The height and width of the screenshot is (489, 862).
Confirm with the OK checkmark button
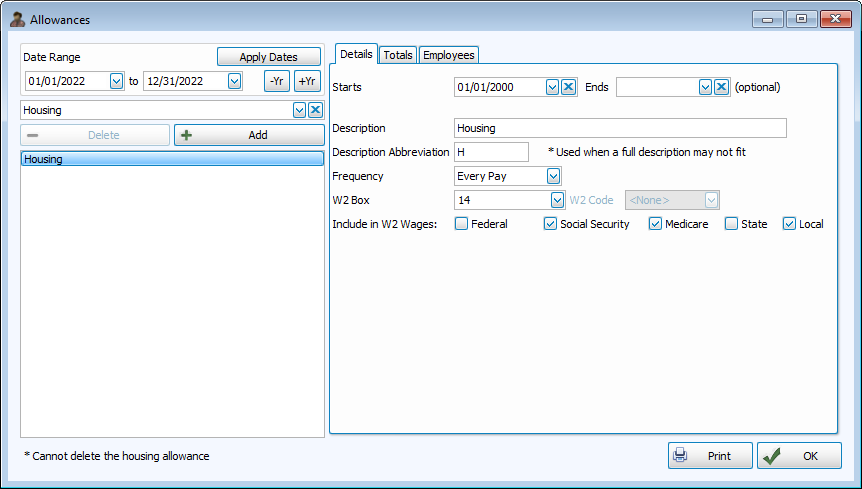point(799,456)
